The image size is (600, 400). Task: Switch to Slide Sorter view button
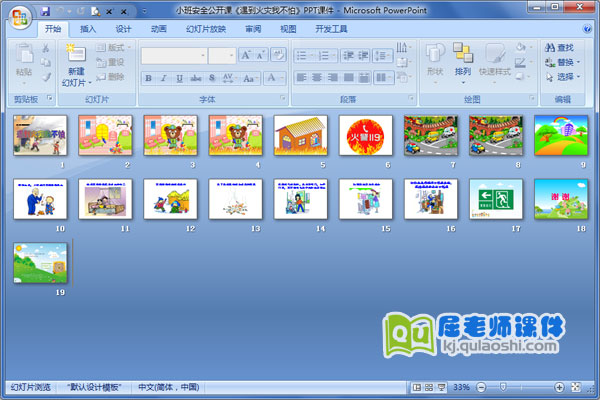point(429,387)
